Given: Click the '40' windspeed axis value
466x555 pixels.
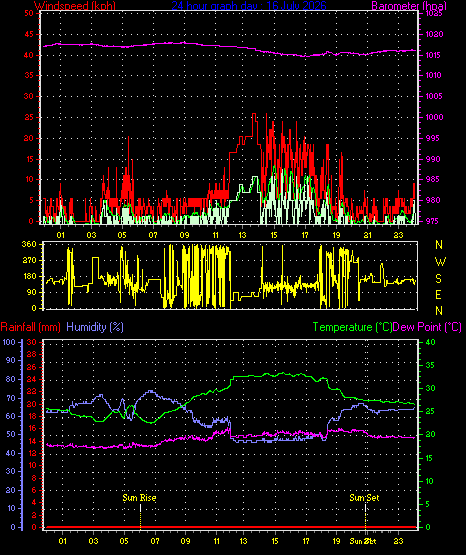Looking at the screenshot, I should [29, 55].
